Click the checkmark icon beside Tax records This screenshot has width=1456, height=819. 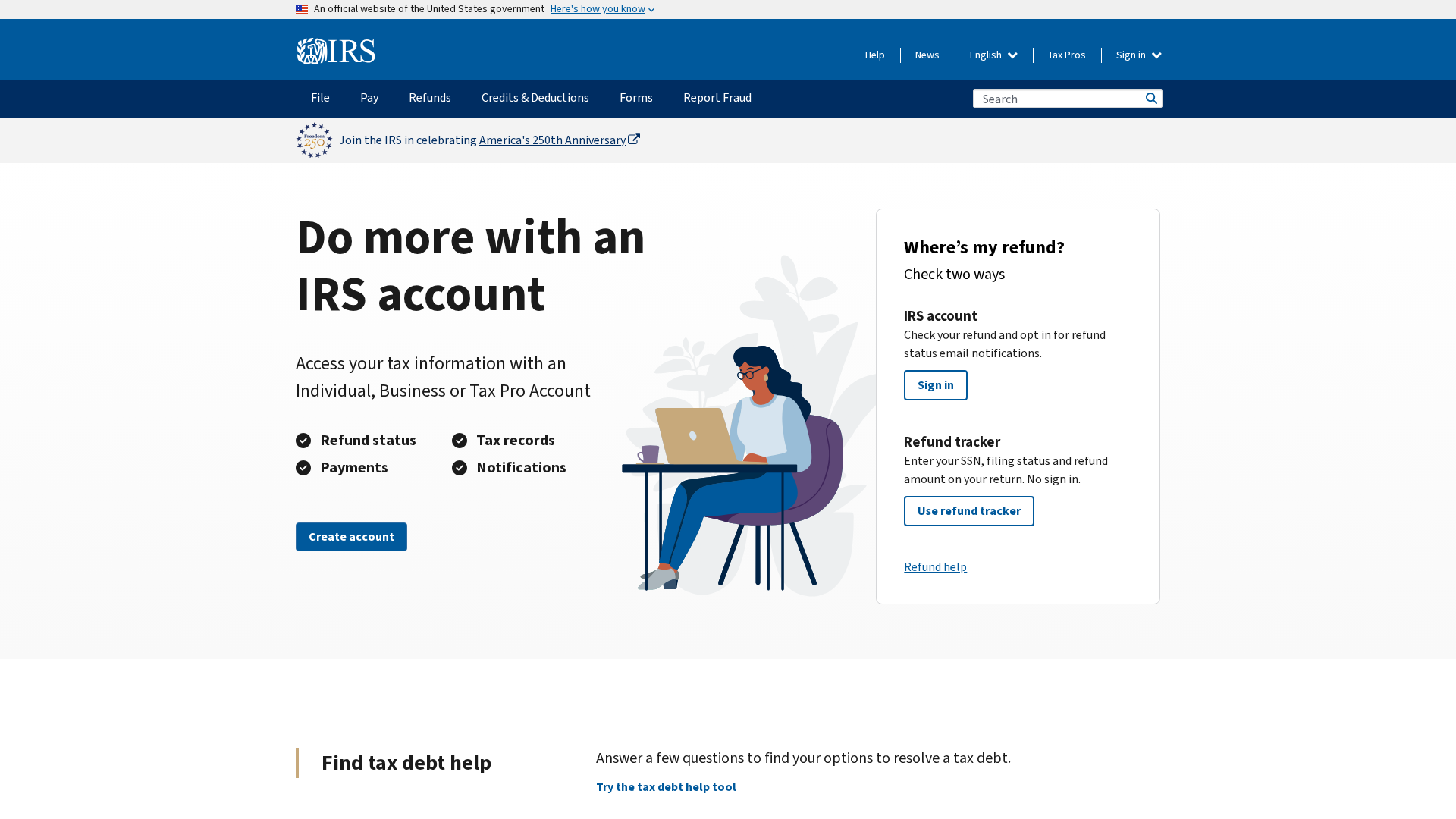(x=460, y=441)
